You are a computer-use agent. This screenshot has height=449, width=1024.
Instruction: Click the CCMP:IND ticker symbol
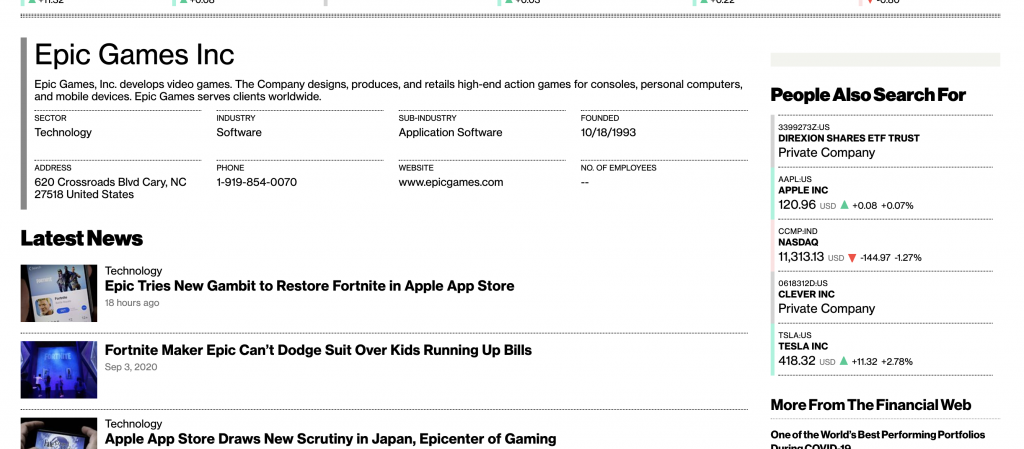tap(797, 232)
